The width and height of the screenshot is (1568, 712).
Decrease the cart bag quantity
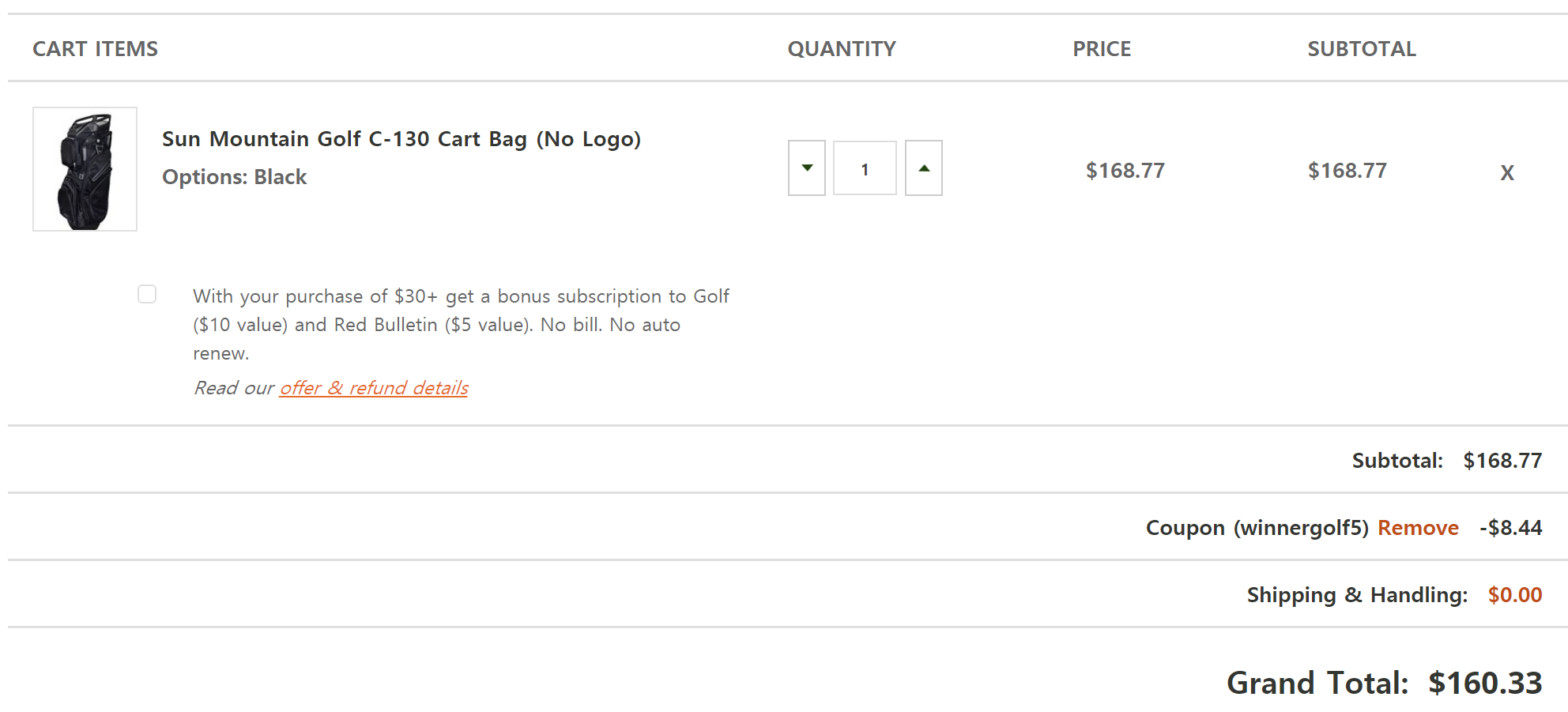(807, 168)
